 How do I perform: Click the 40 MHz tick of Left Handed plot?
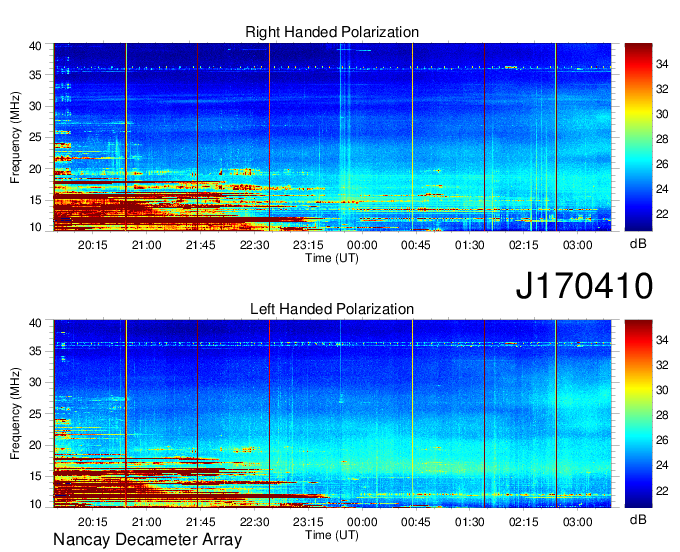click(35, 323)
